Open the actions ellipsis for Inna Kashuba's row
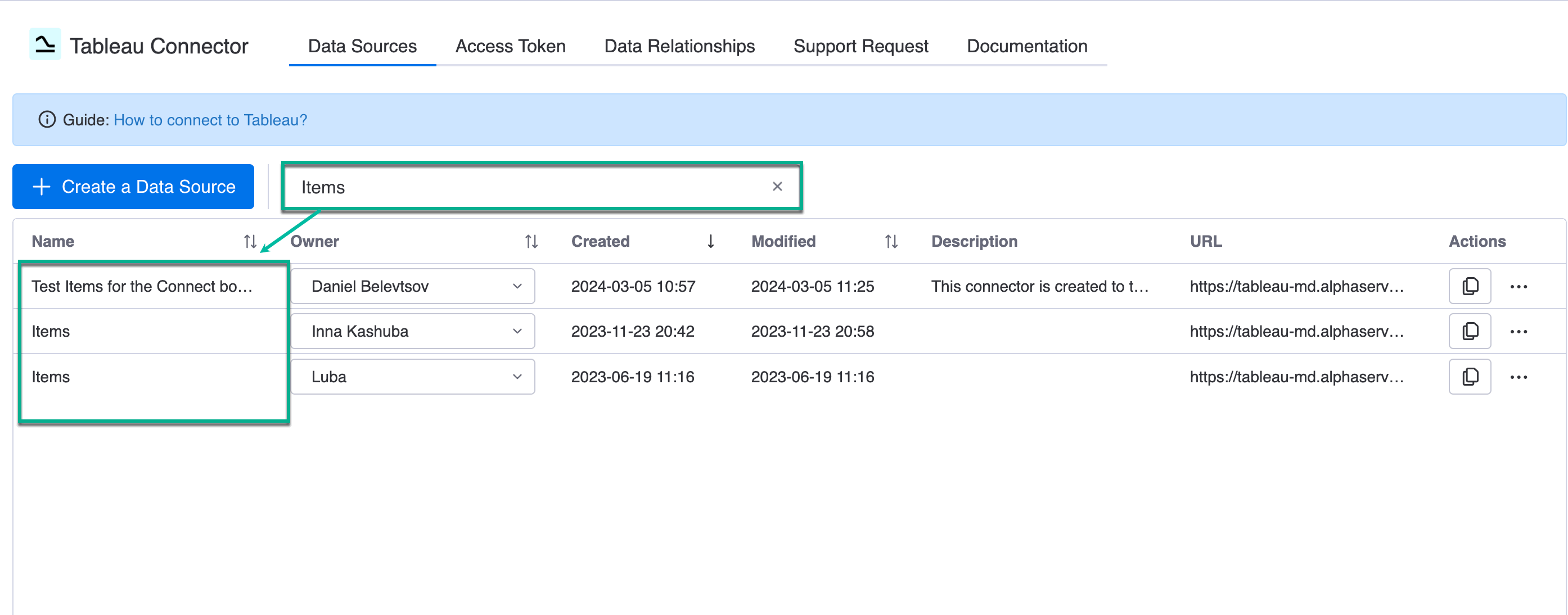This screenshot has height=615, width=1568. (x=1520, y=331)
